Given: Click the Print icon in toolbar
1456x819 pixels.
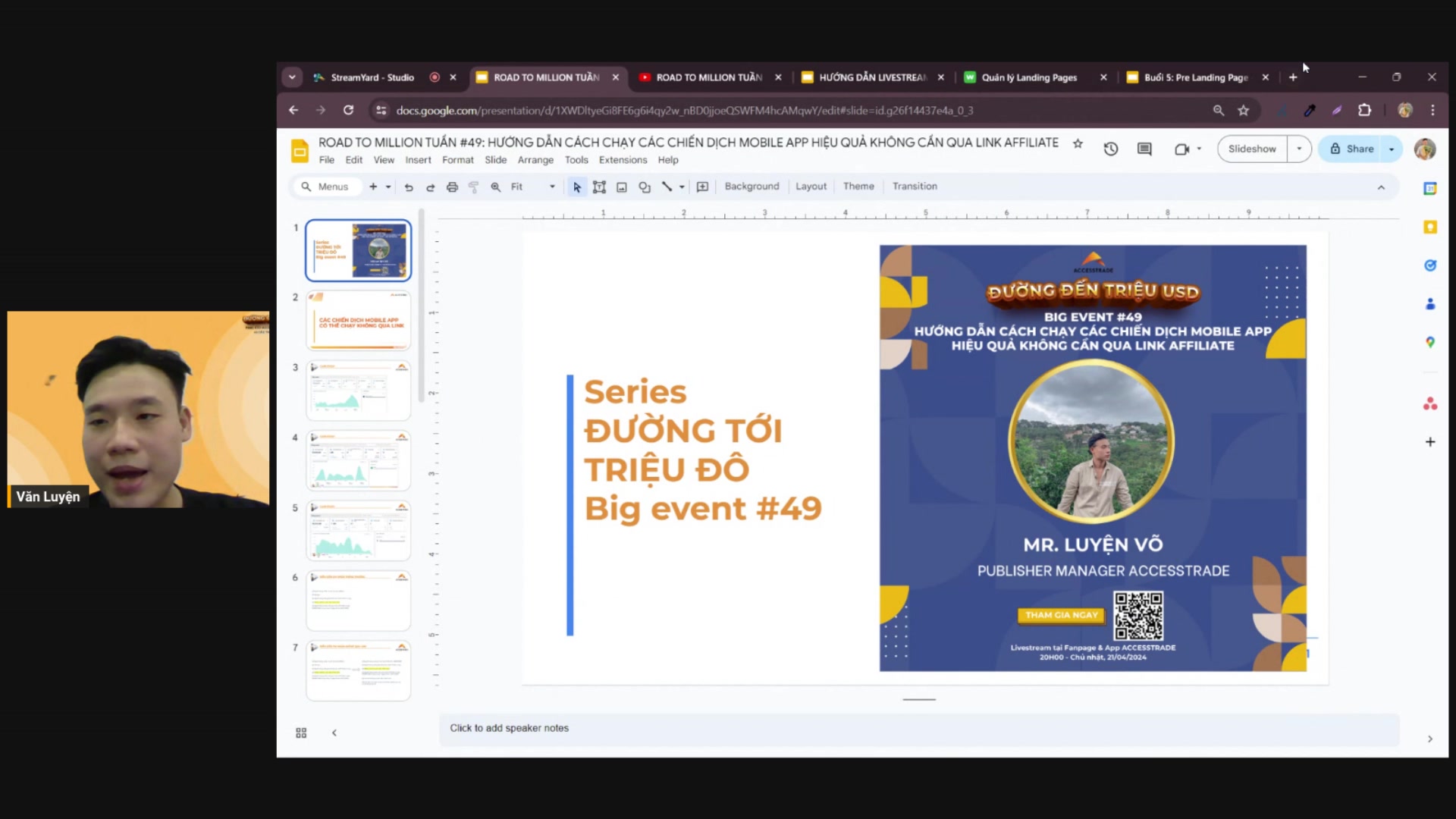Looking at the screenshot, I should click(452, 187).
